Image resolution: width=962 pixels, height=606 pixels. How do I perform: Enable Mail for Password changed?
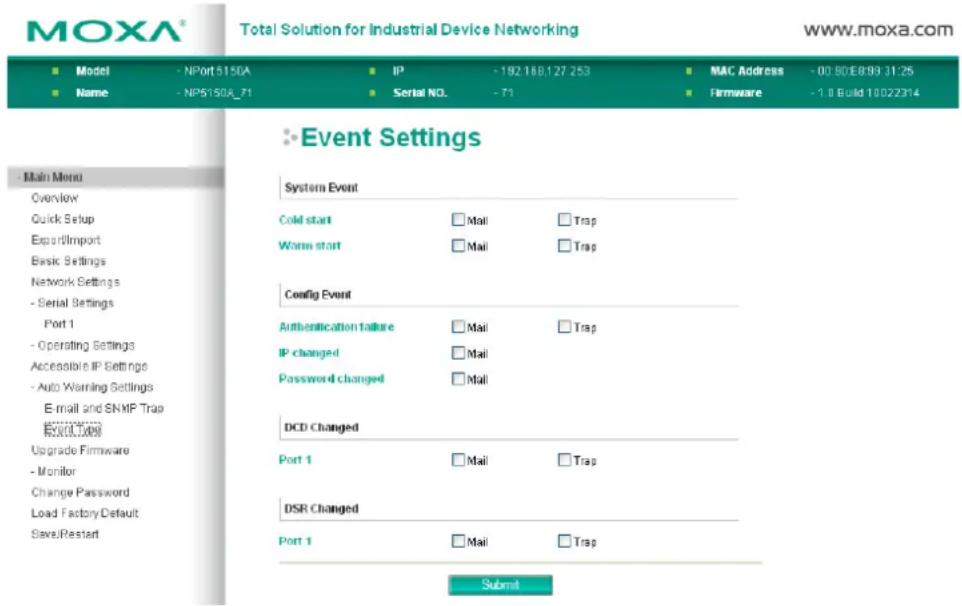pos(458,379)
